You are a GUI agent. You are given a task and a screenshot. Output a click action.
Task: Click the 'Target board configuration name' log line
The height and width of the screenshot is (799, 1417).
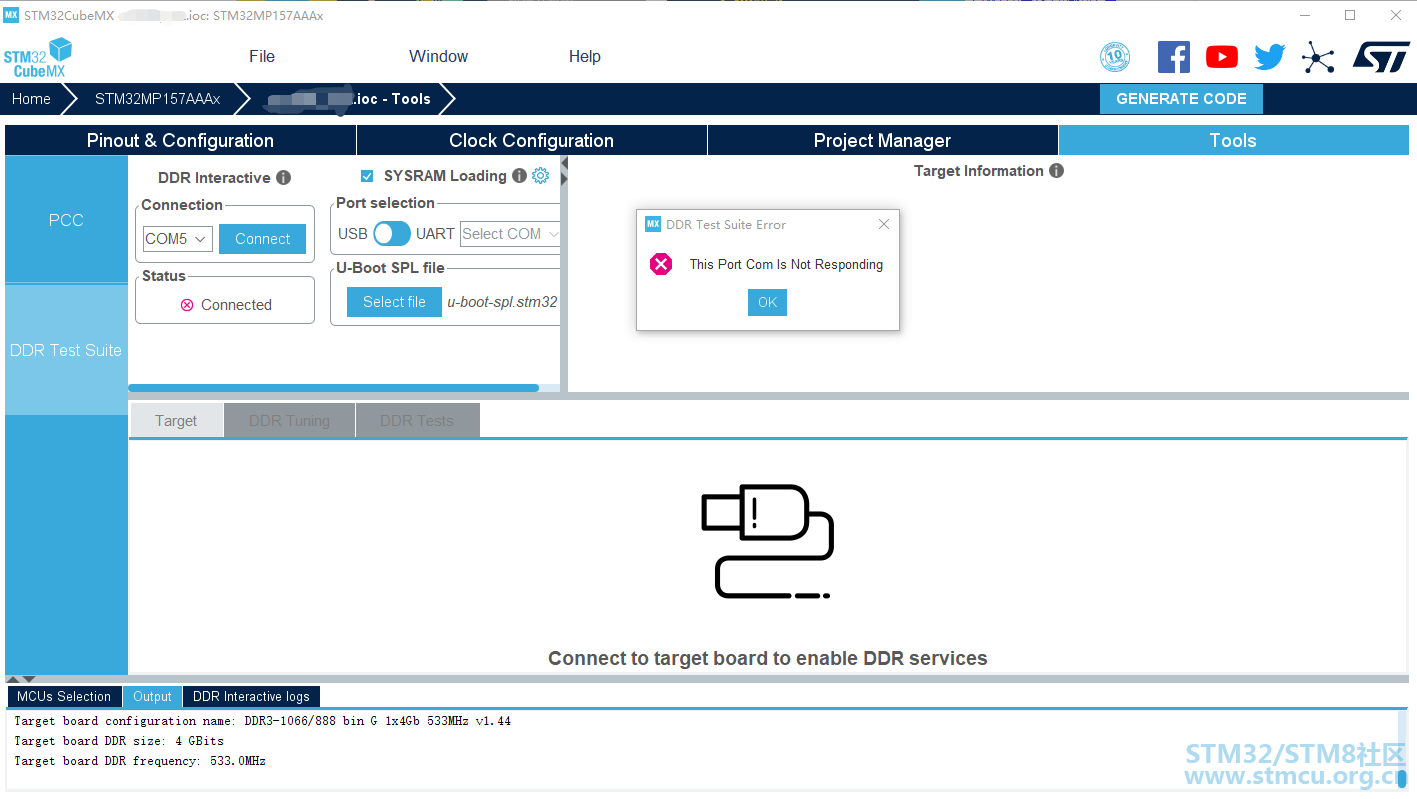(262, 721)
